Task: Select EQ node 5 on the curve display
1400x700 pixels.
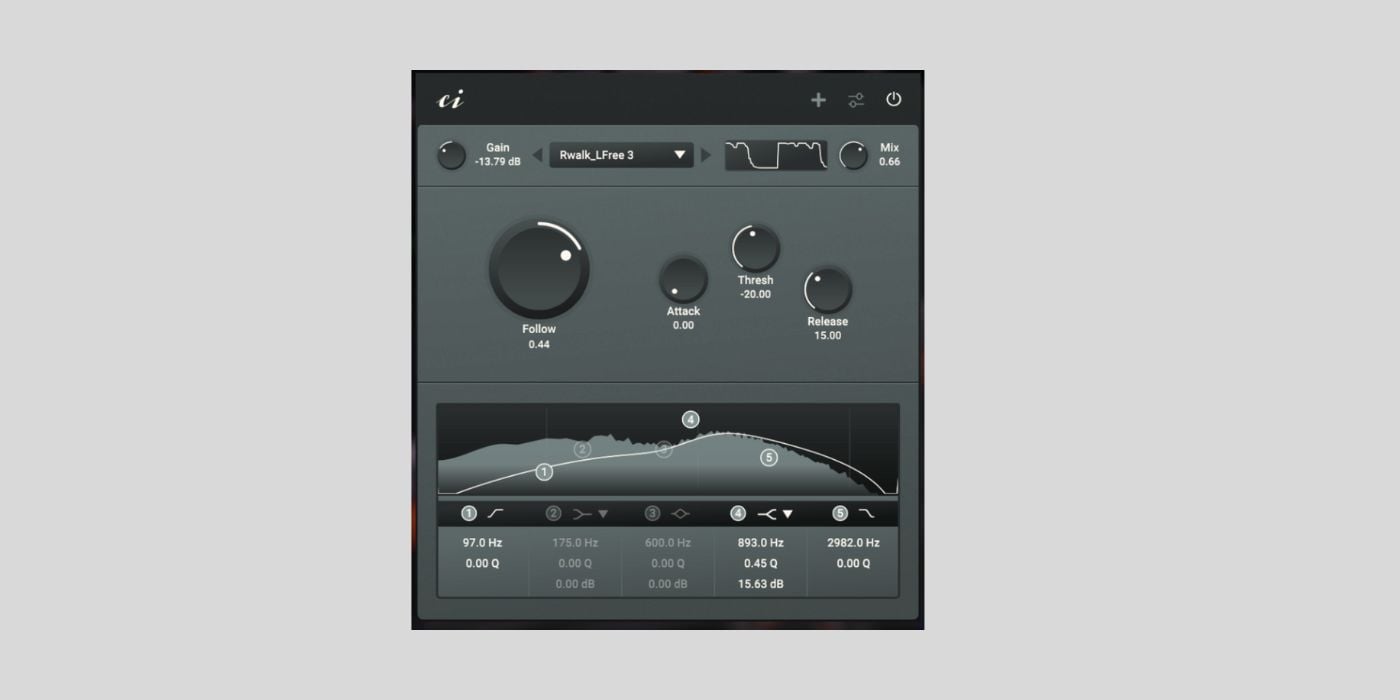Action: (768, 456)
